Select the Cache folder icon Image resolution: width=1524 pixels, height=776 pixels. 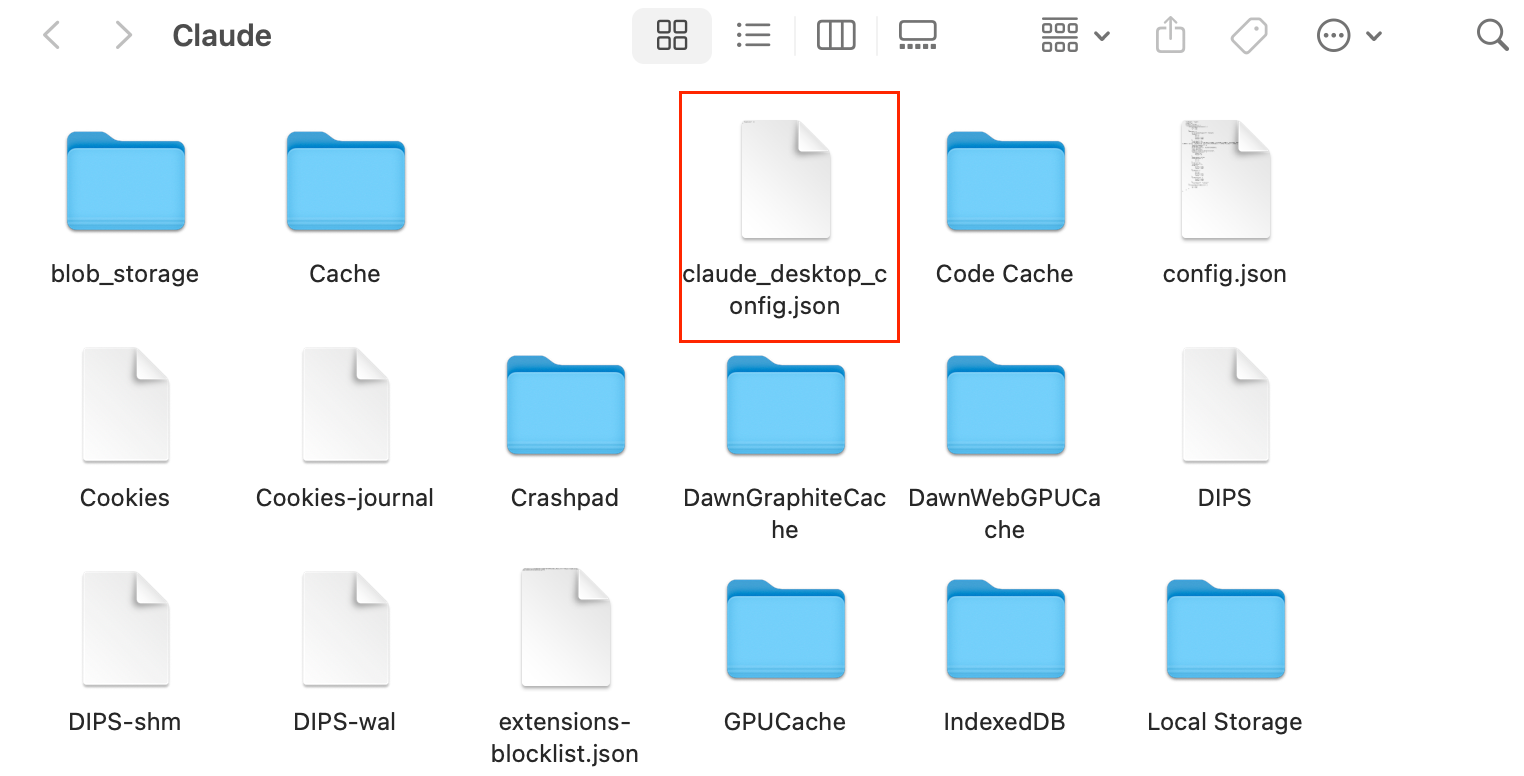click(345, 181)
